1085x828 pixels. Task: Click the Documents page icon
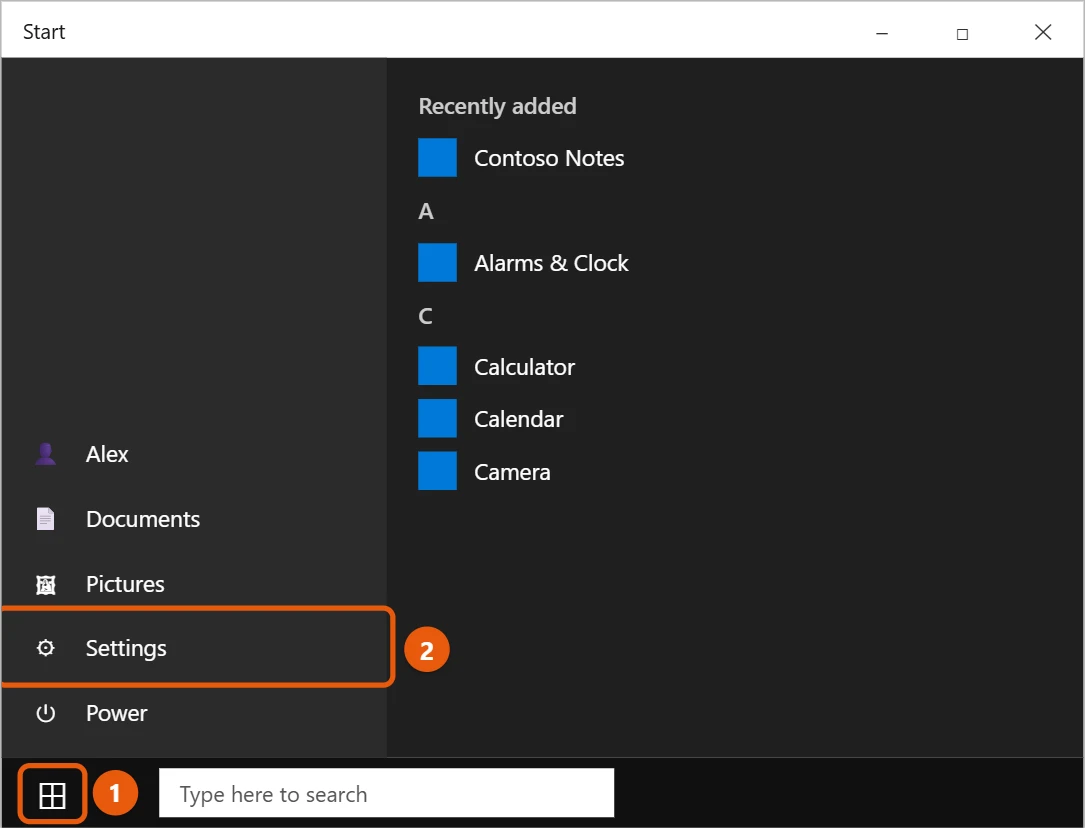click(46, 519)
